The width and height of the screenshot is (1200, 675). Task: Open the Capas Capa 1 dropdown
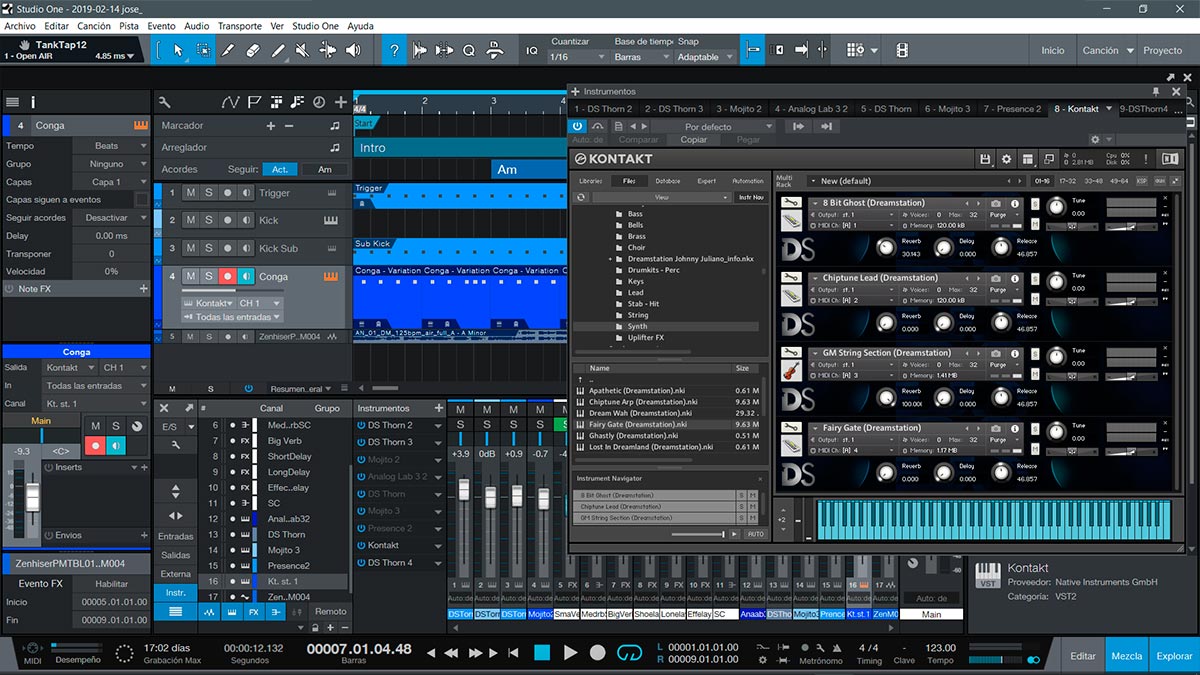112,182
